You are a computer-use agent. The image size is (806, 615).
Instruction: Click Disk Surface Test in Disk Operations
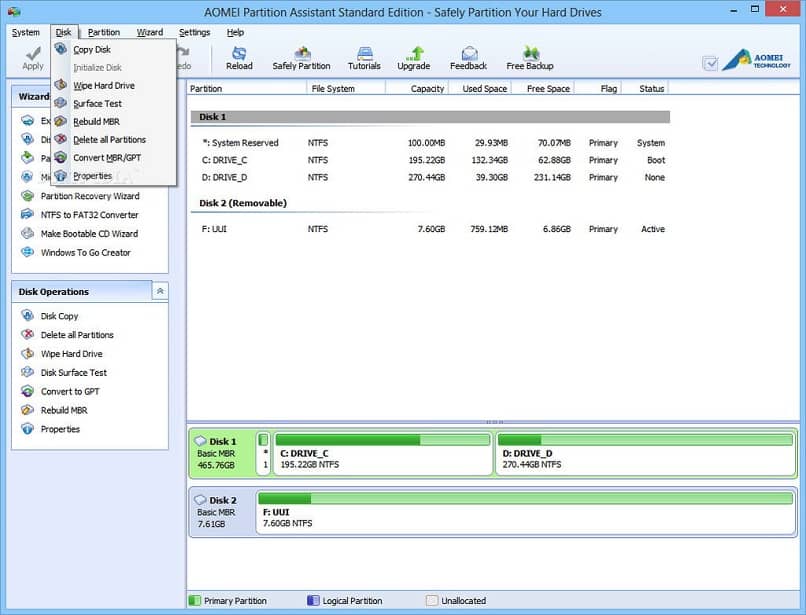click(73, 373)
